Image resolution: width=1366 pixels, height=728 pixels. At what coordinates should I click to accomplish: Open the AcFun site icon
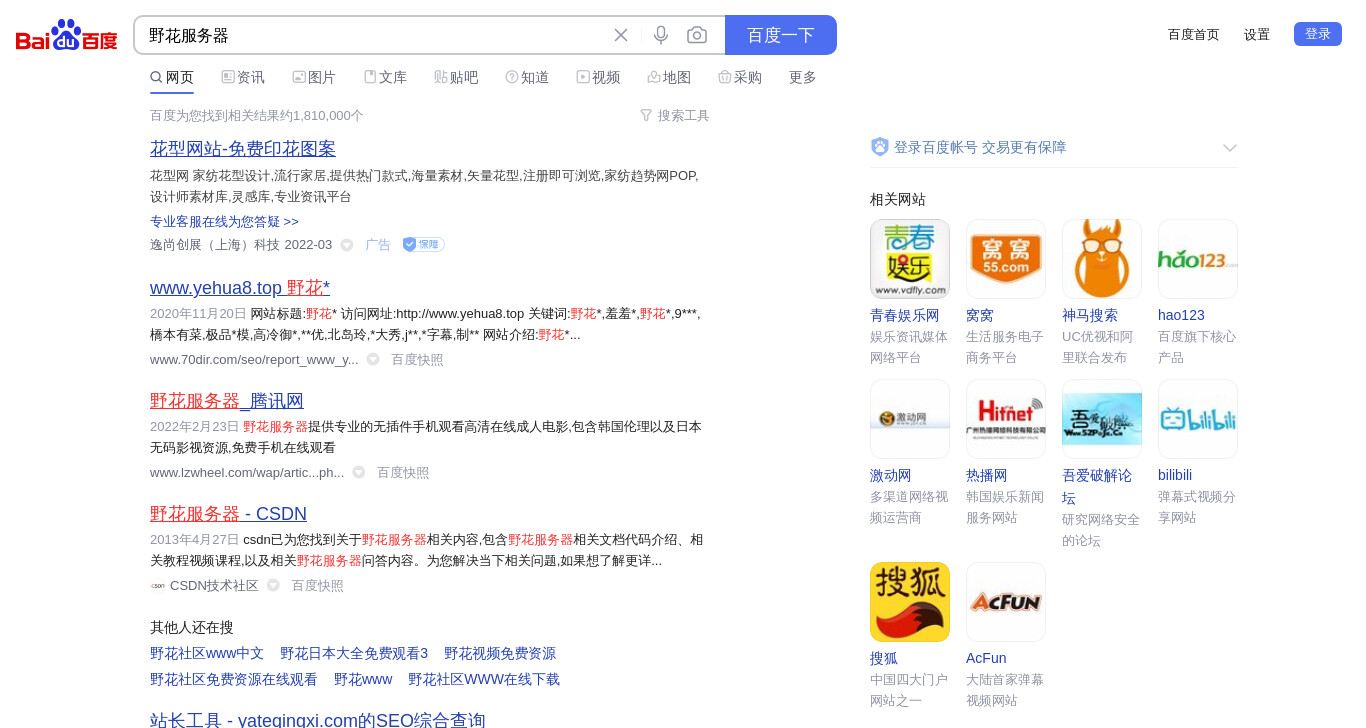pos(1006,602)
